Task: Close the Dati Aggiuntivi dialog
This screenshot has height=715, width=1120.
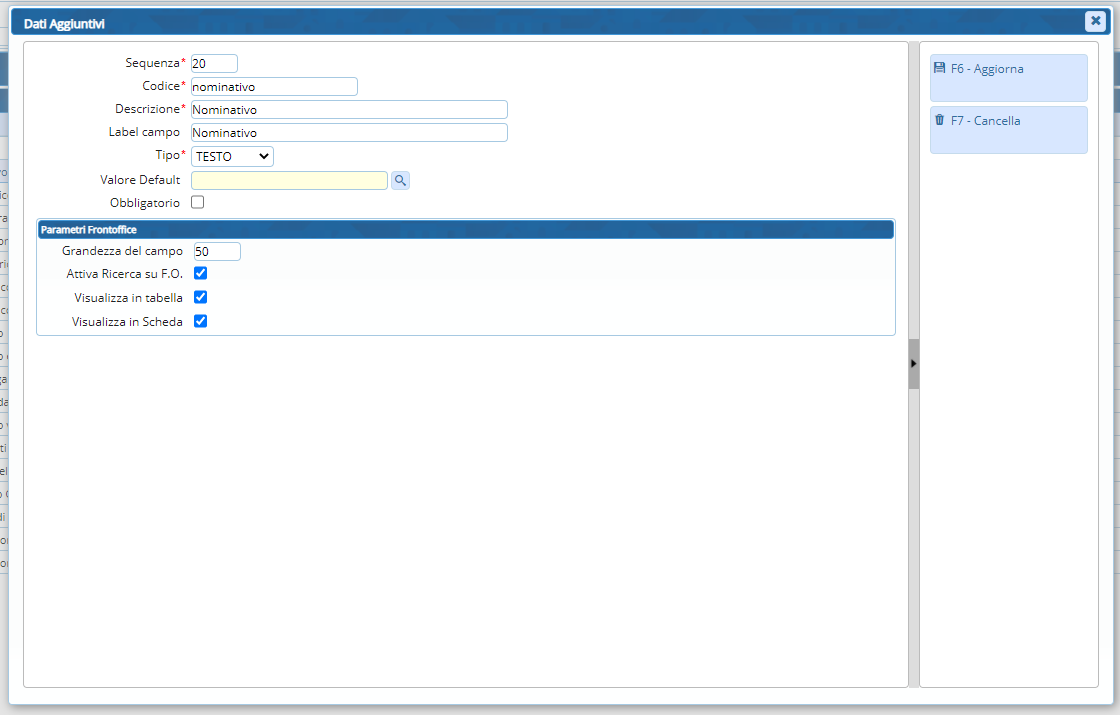Action: [x=1095, y=22]
